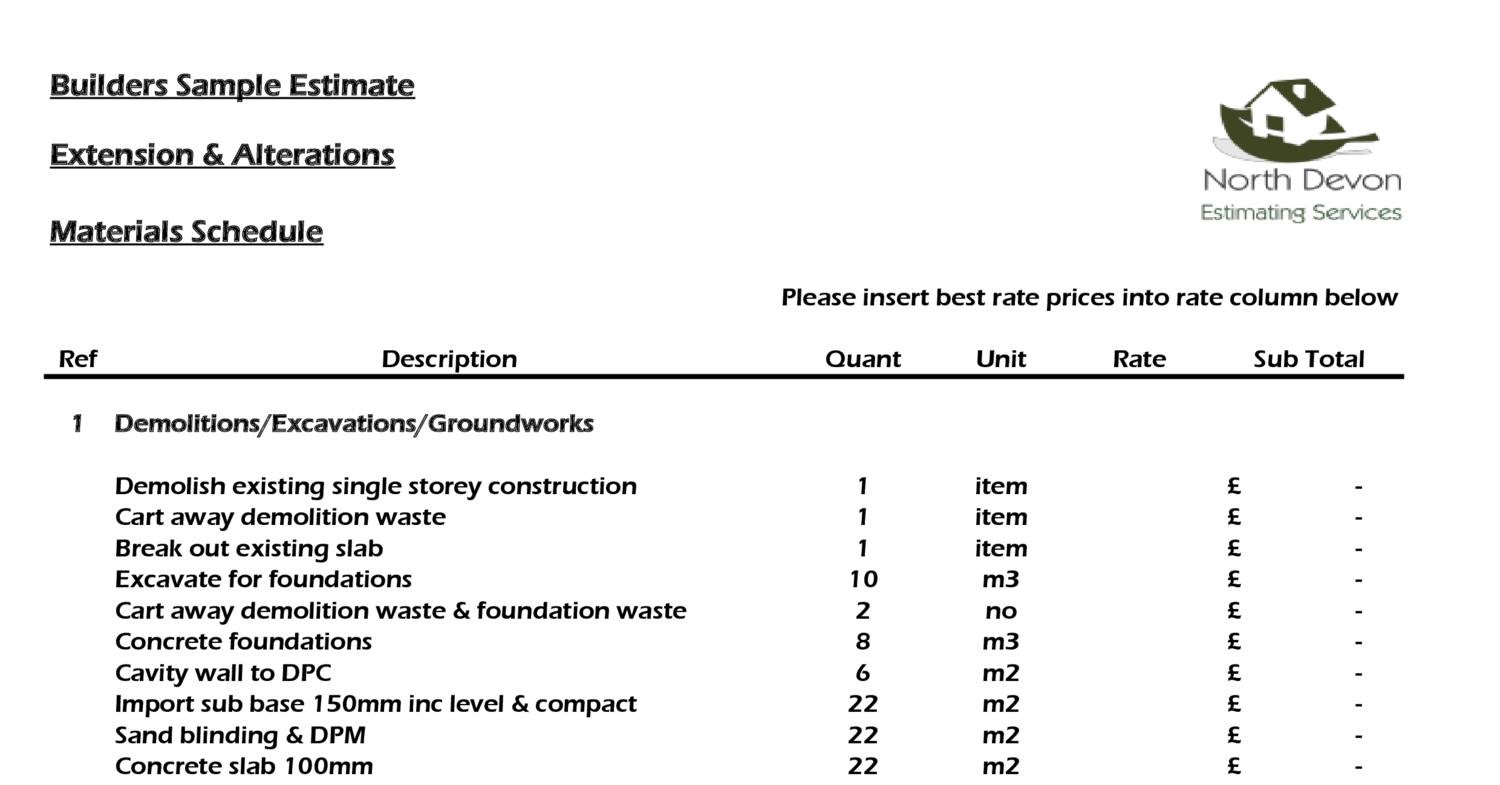Click the Quant column header
Screen dimensions: 1500x785
pyautogui.click(x=862, y=359)
